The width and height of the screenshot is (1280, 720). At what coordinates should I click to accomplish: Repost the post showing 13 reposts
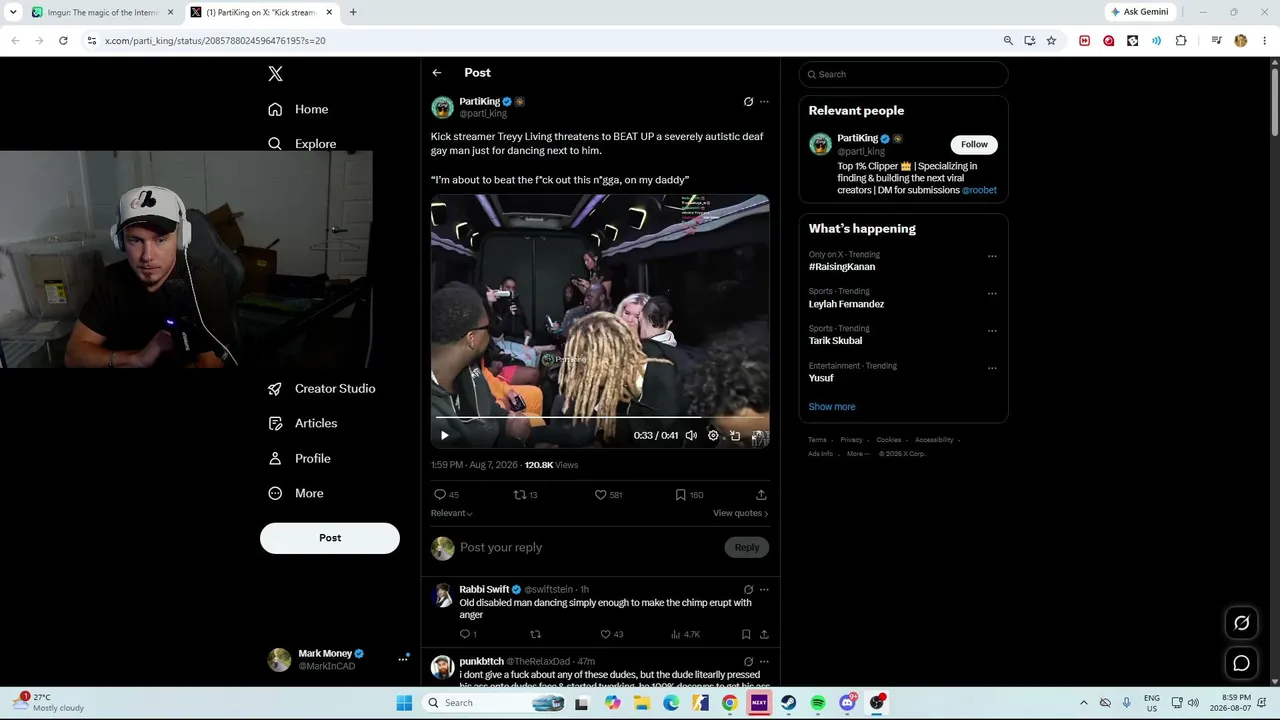point(525,495)
